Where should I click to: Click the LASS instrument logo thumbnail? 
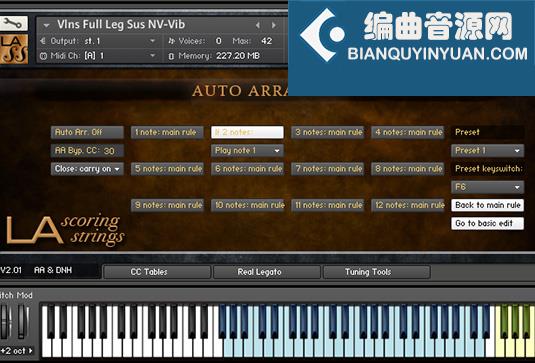pos(14,49)
